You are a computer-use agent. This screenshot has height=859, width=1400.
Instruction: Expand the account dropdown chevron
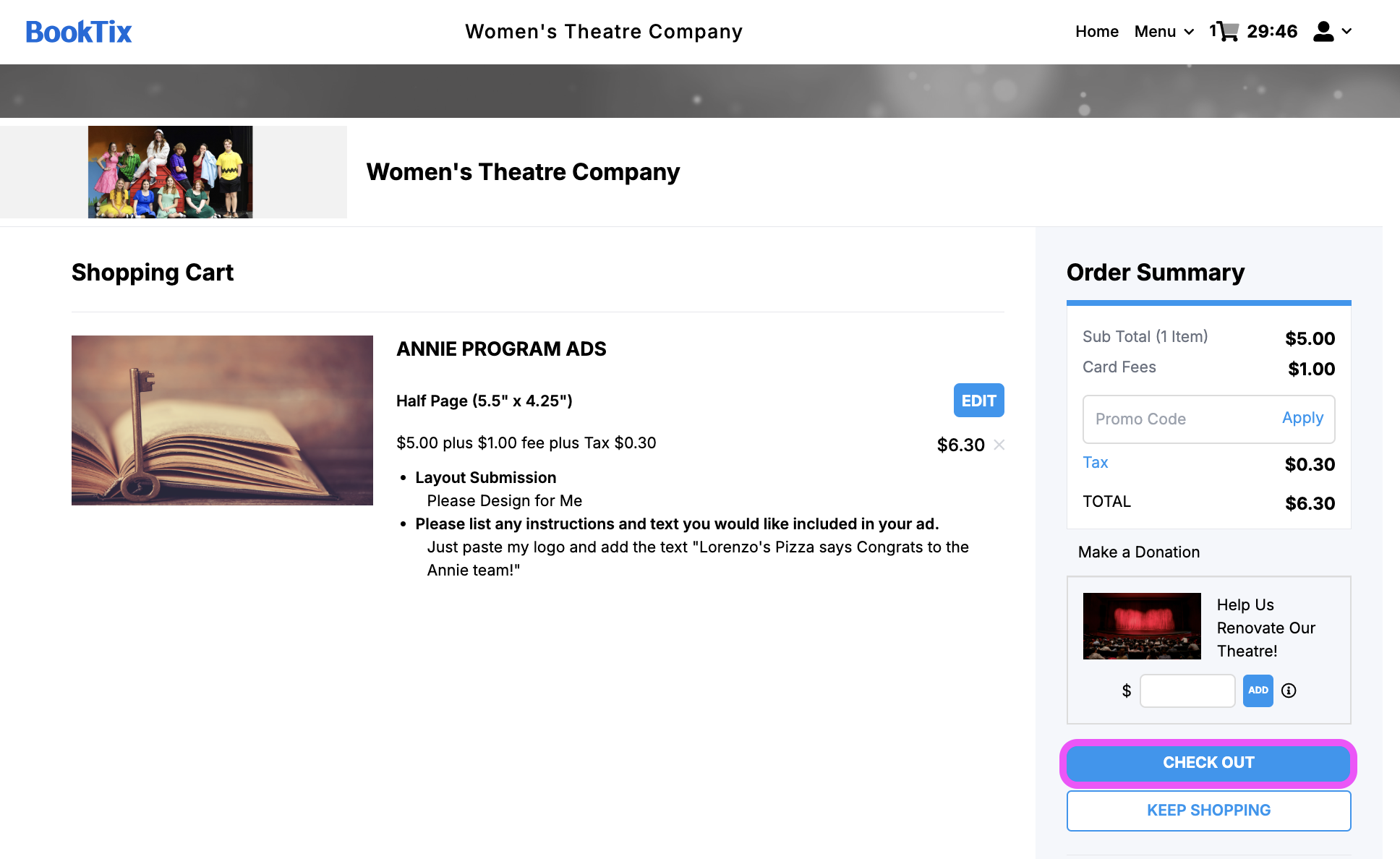click(x=1346, y=31)
